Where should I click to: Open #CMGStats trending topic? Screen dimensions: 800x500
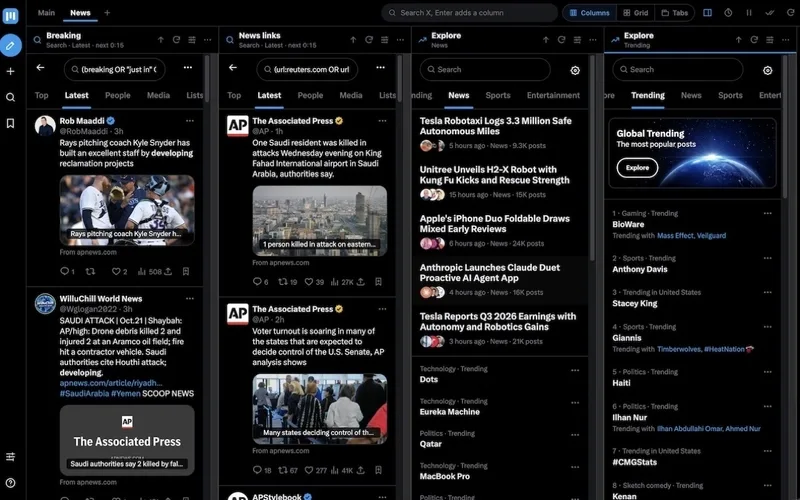[x=635, y=462]
